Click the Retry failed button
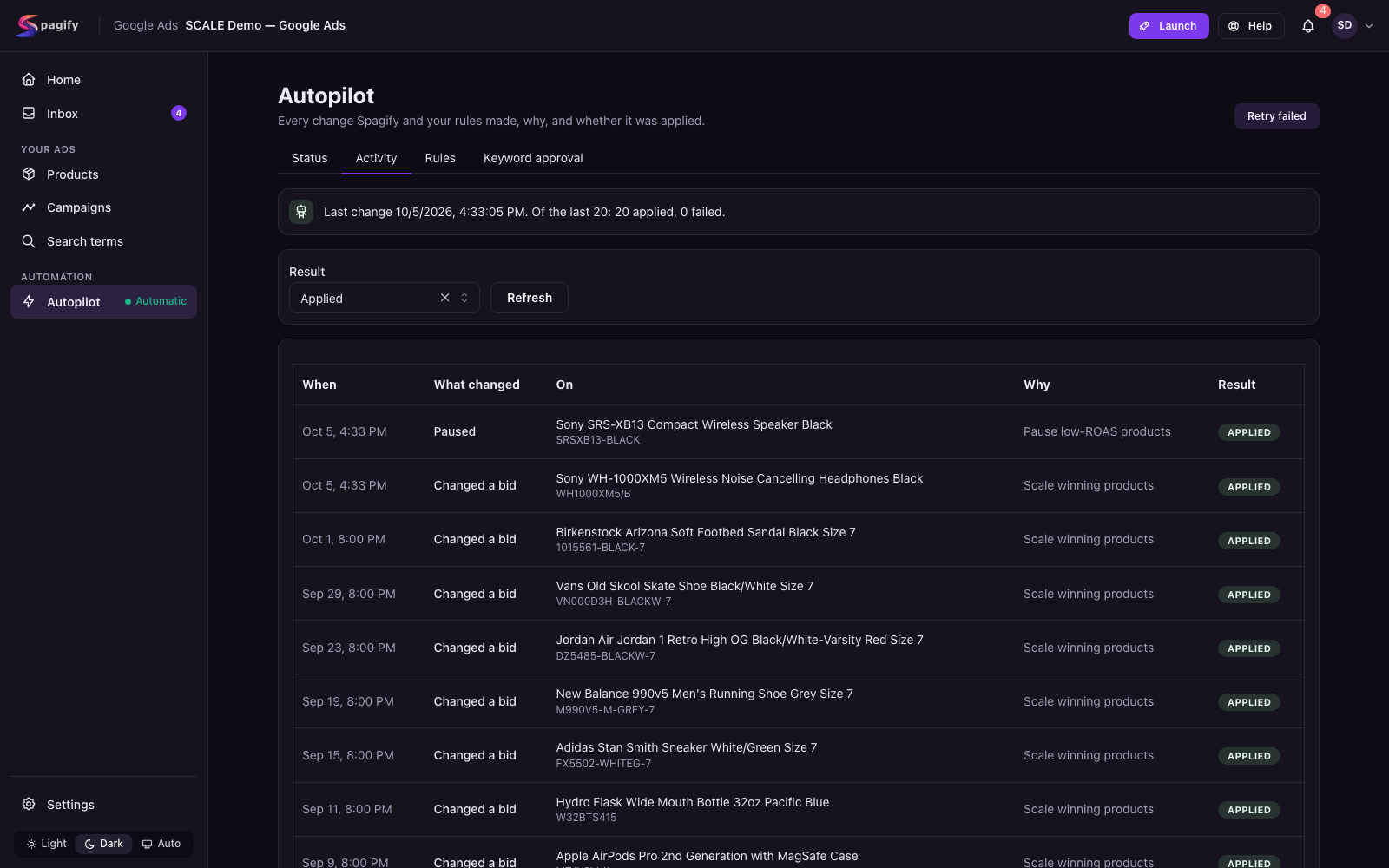Viewport: 1389px width, 868px height. 1276,116
